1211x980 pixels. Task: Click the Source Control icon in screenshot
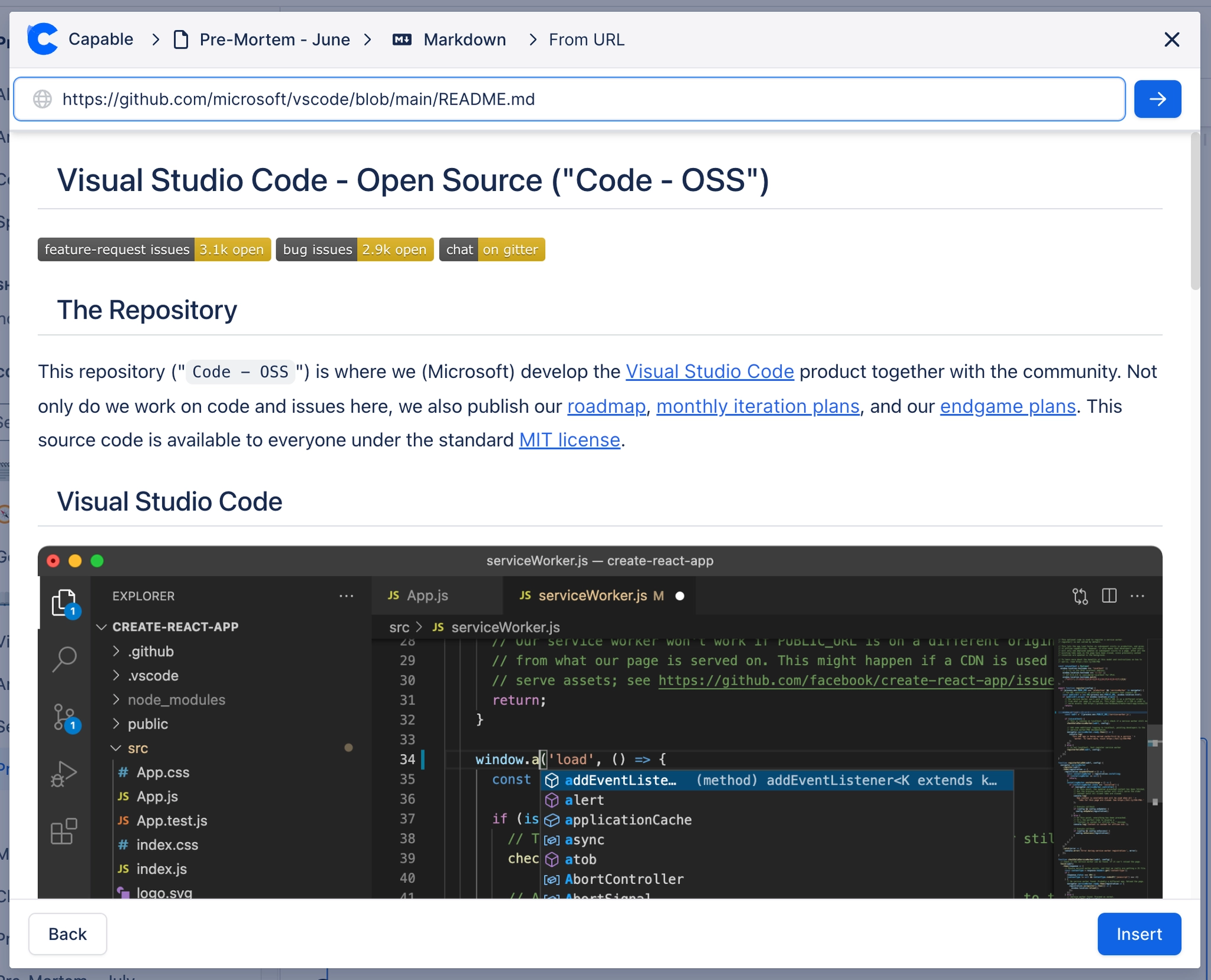click(x=64, y=717)
